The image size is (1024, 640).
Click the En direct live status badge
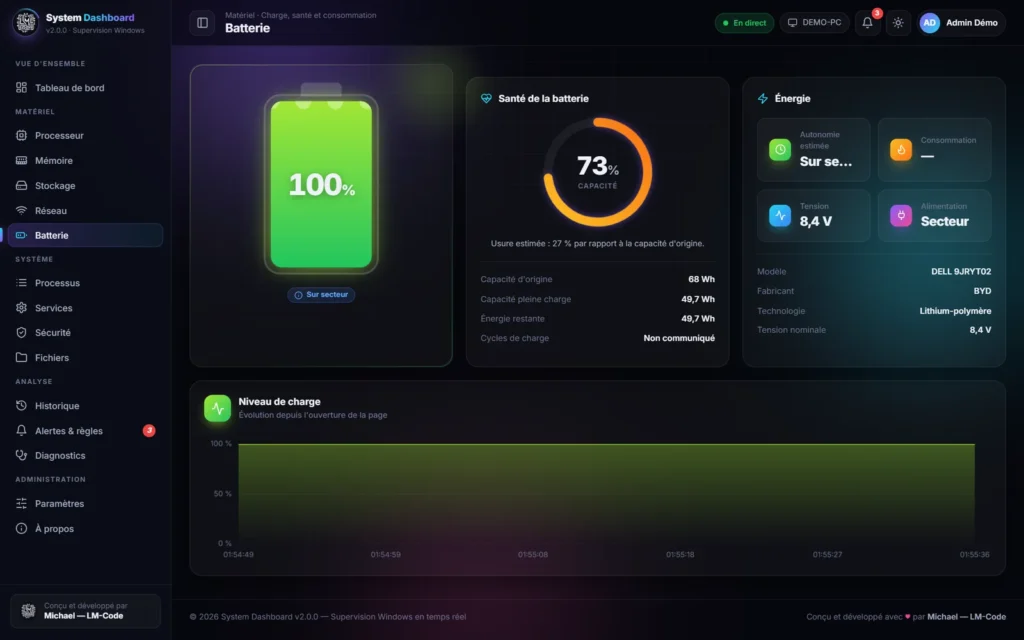(744, 23)
